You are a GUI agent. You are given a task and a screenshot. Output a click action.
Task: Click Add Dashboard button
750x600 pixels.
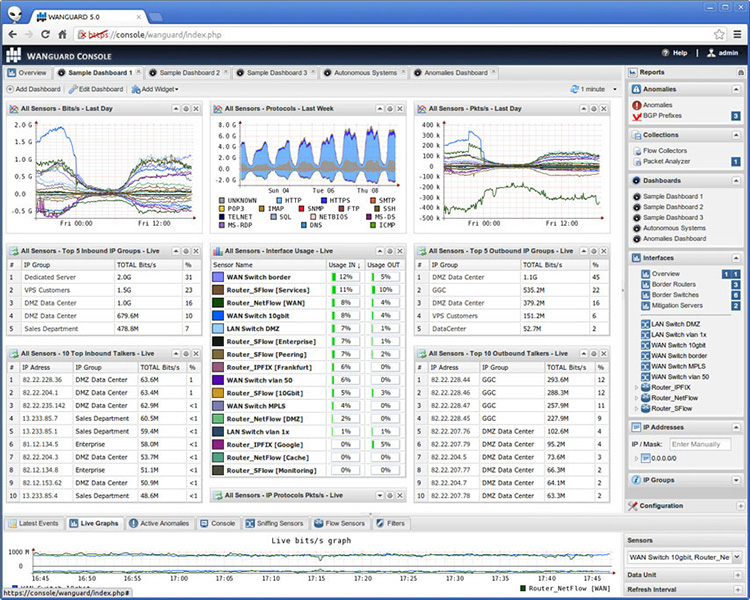[x=33, y=89]
